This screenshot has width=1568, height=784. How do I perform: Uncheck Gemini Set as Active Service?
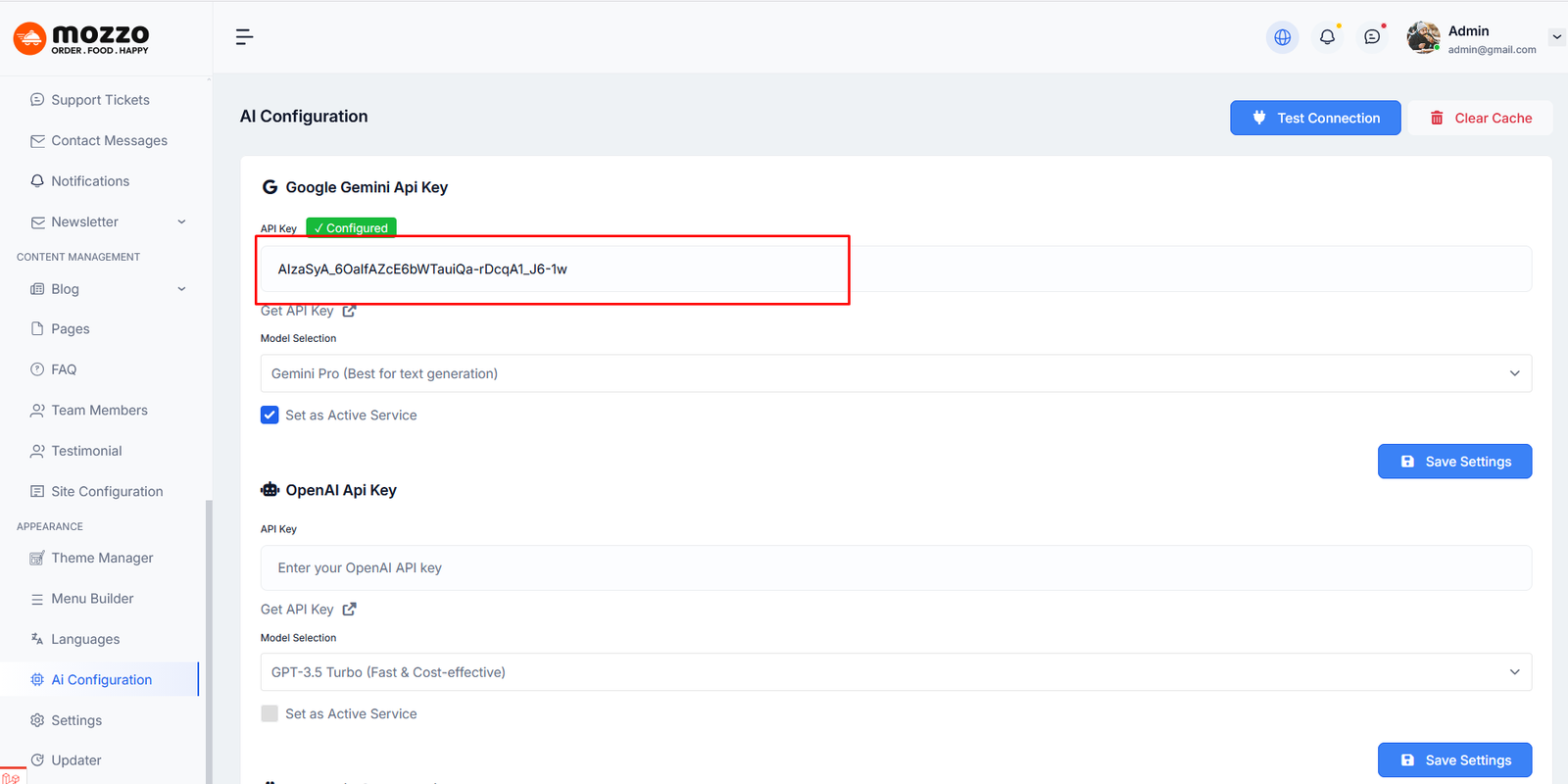pyautogui.click(x=269, y=415)
